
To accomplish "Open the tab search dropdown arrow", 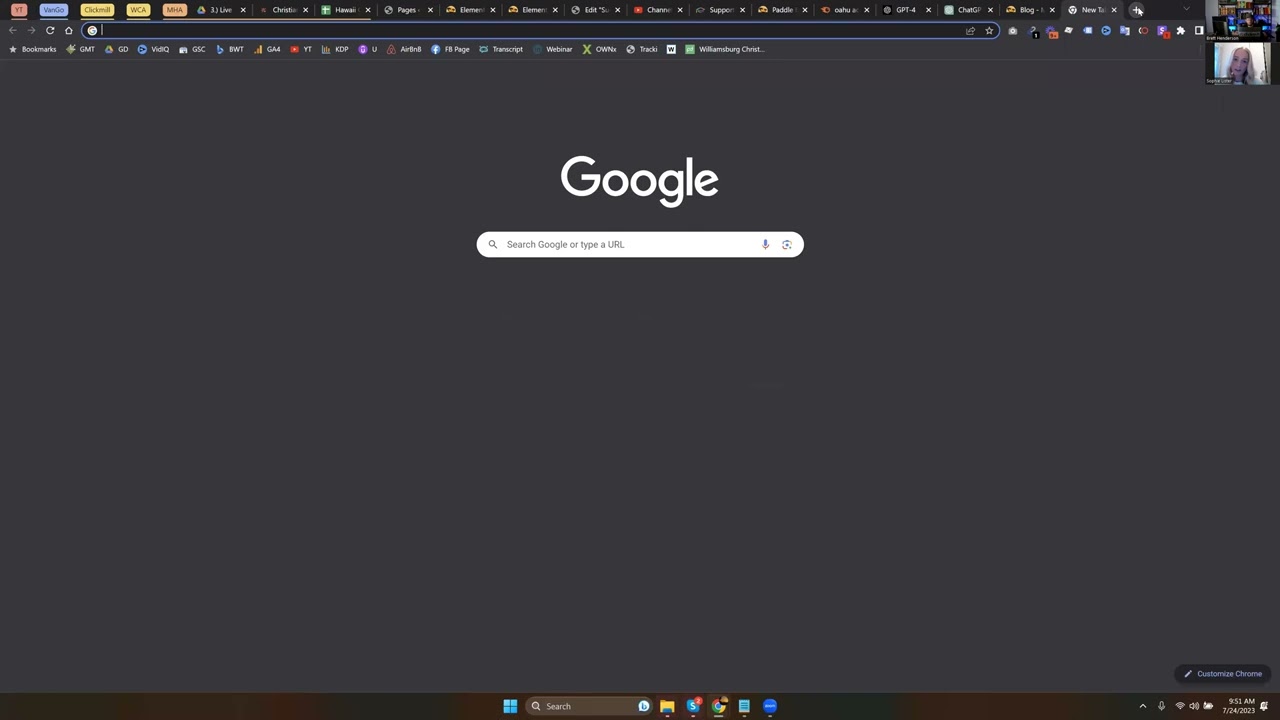I will click(1186, 10).
